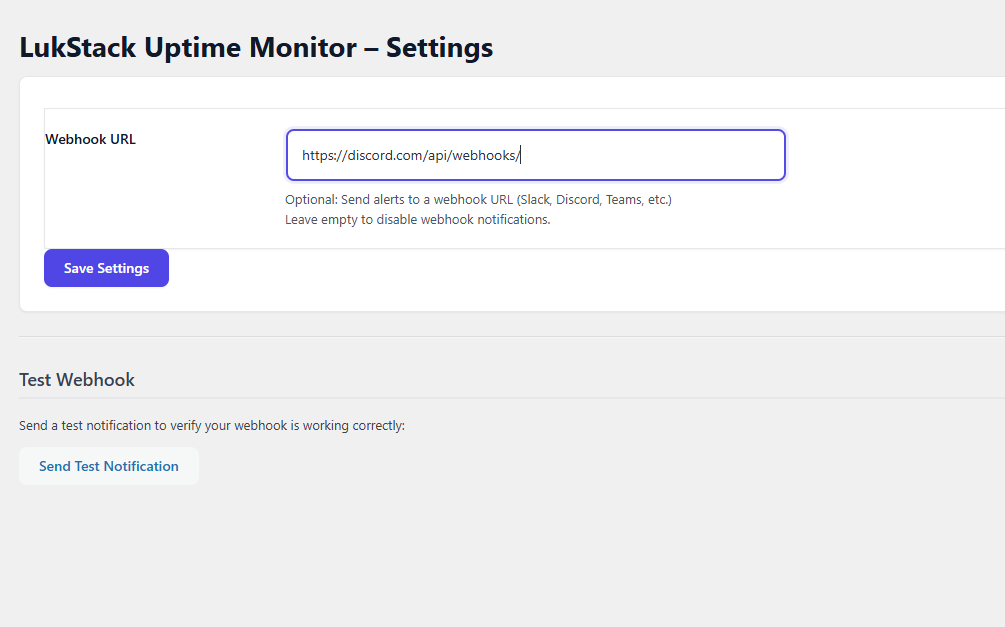Click the word 'Settings' in the page title
Viewport: 1005px width, 627px height.
click(x=439, y=47)
